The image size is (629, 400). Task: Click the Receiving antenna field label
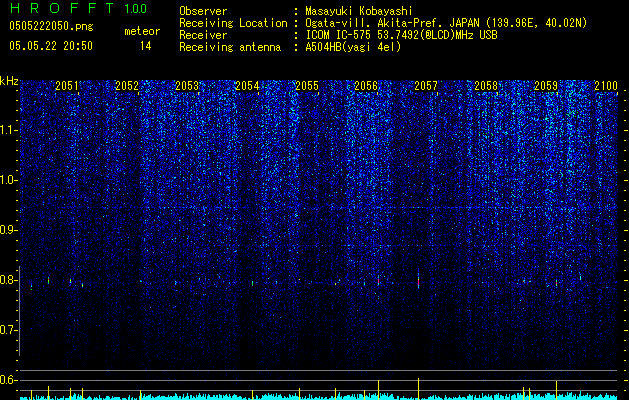[230, 47]
